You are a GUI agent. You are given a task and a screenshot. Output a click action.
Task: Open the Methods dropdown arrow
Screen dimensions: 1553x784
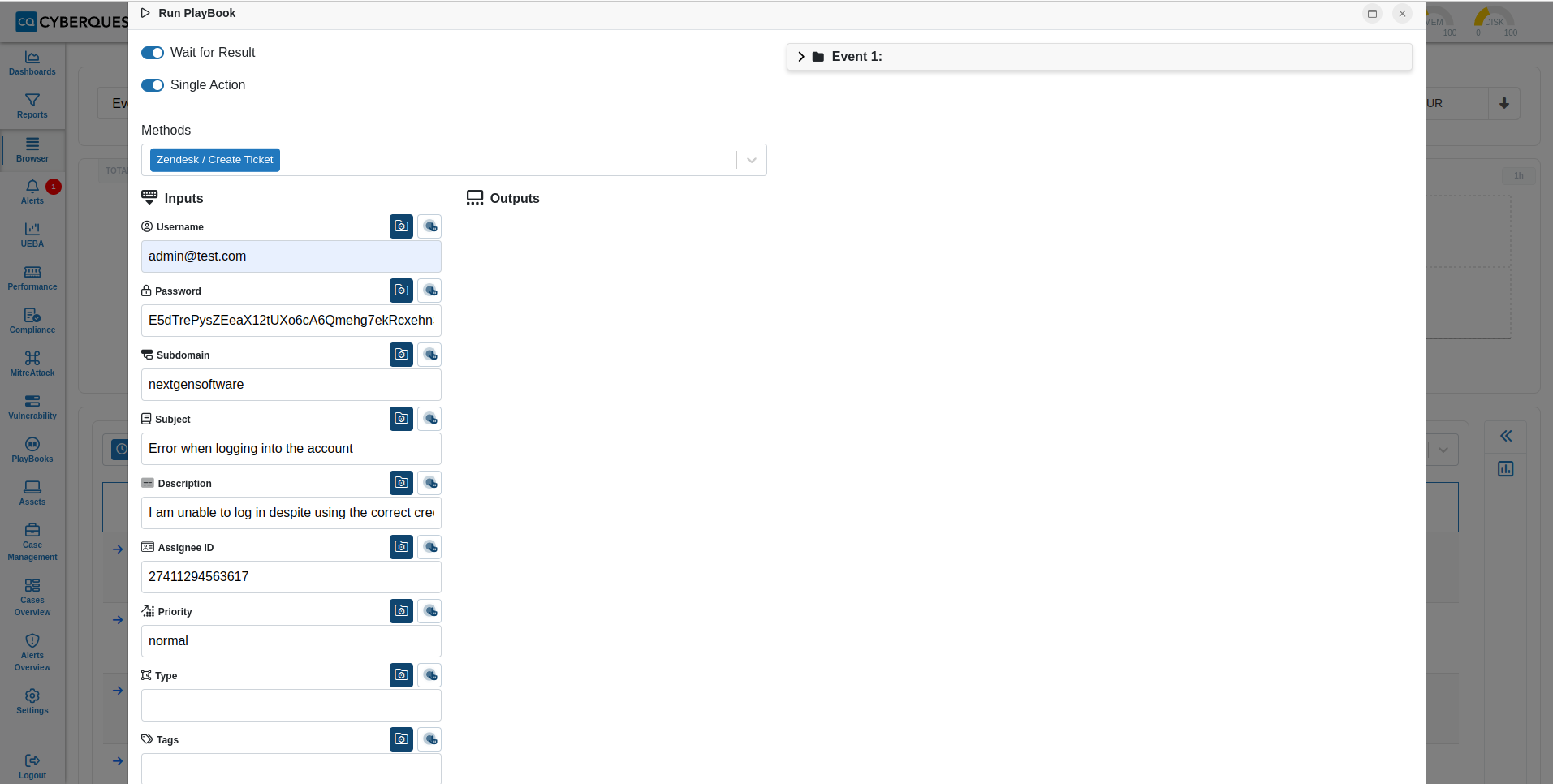752,160
